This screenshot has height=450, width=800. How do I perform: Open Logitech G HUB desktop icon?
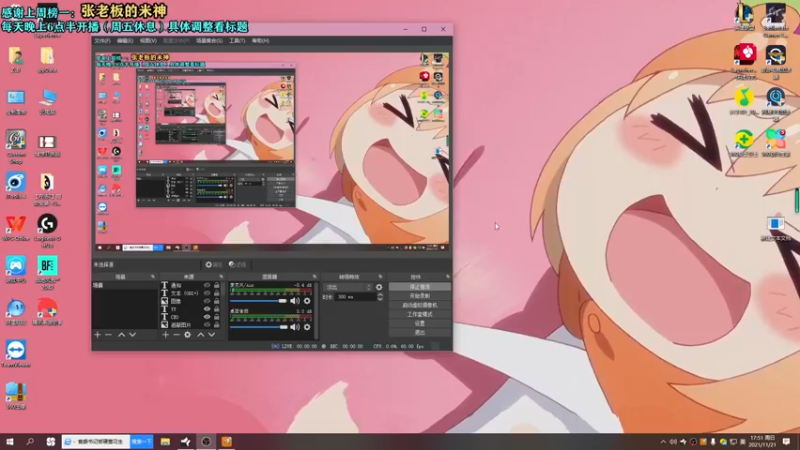coord(47,230)
